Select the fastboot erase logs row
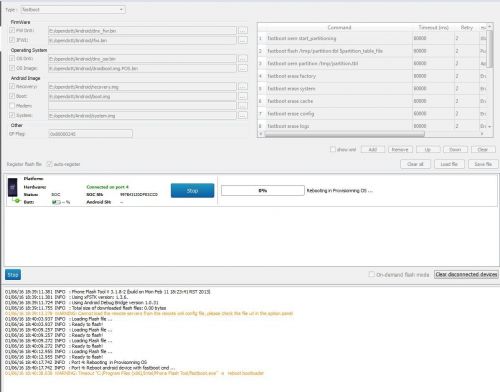500x392 pixels. 373,126
